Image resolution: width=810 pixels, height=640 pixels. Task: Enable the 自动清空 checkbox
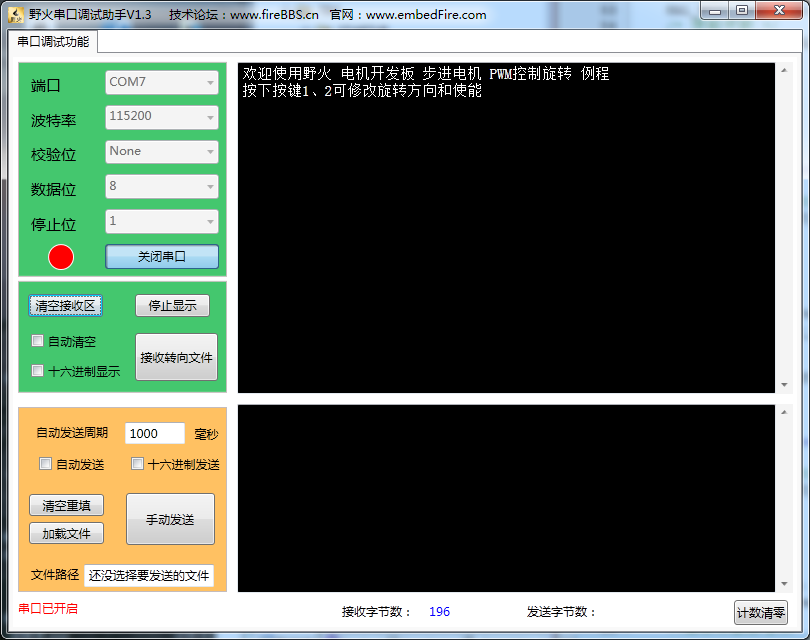tap(37, 341)
